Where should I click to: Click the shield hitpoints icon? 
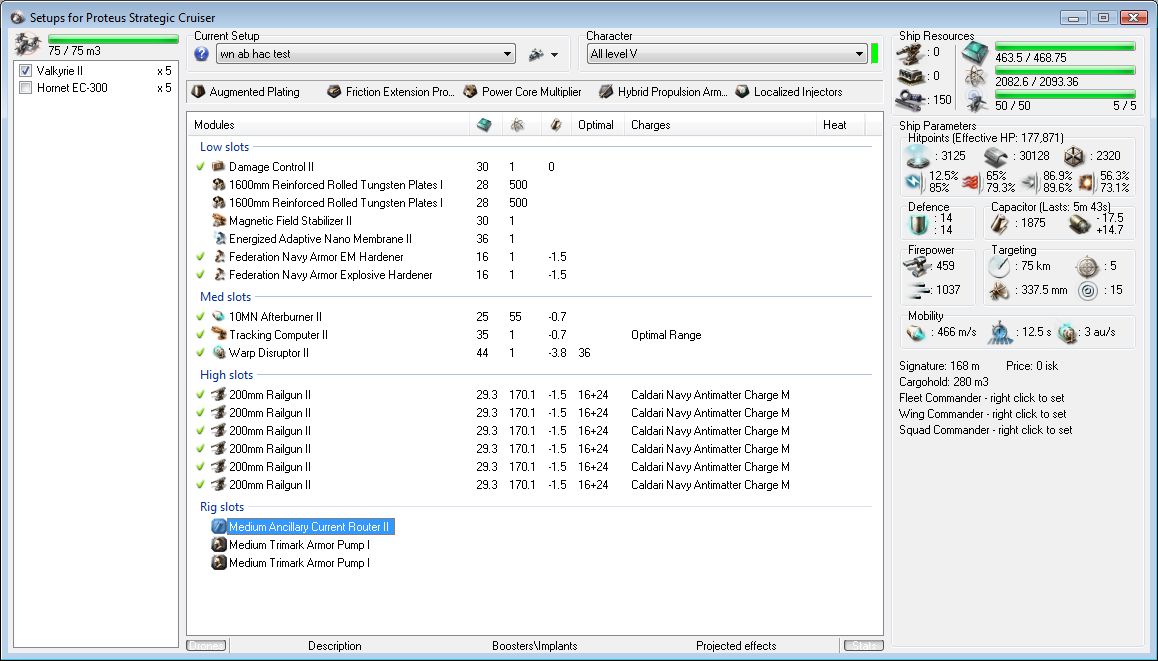(918, 156)
